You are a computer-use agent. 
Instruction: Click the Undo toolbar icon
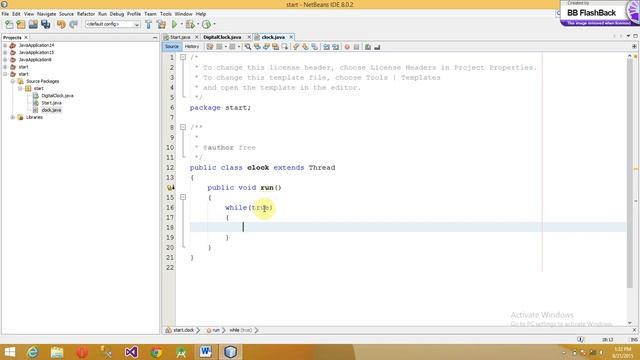[x=61, y=24]
